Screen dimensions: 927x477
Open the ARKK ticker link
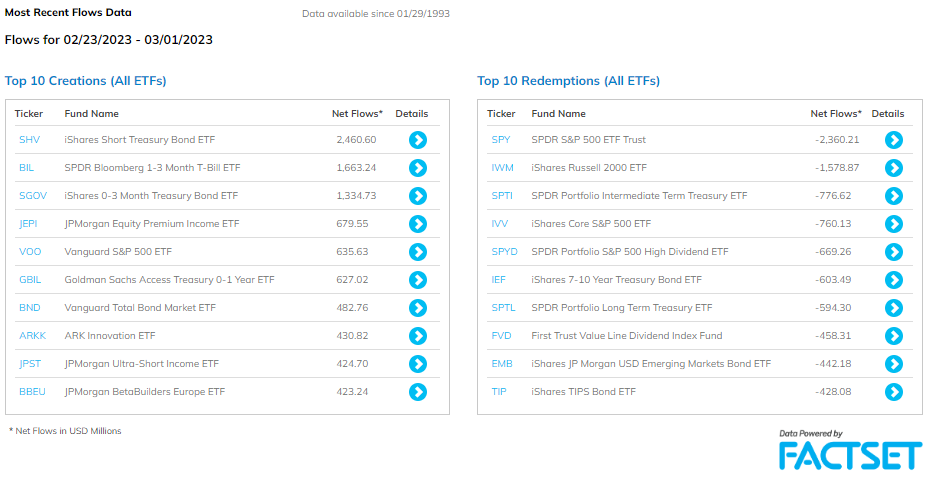point(33,336)
